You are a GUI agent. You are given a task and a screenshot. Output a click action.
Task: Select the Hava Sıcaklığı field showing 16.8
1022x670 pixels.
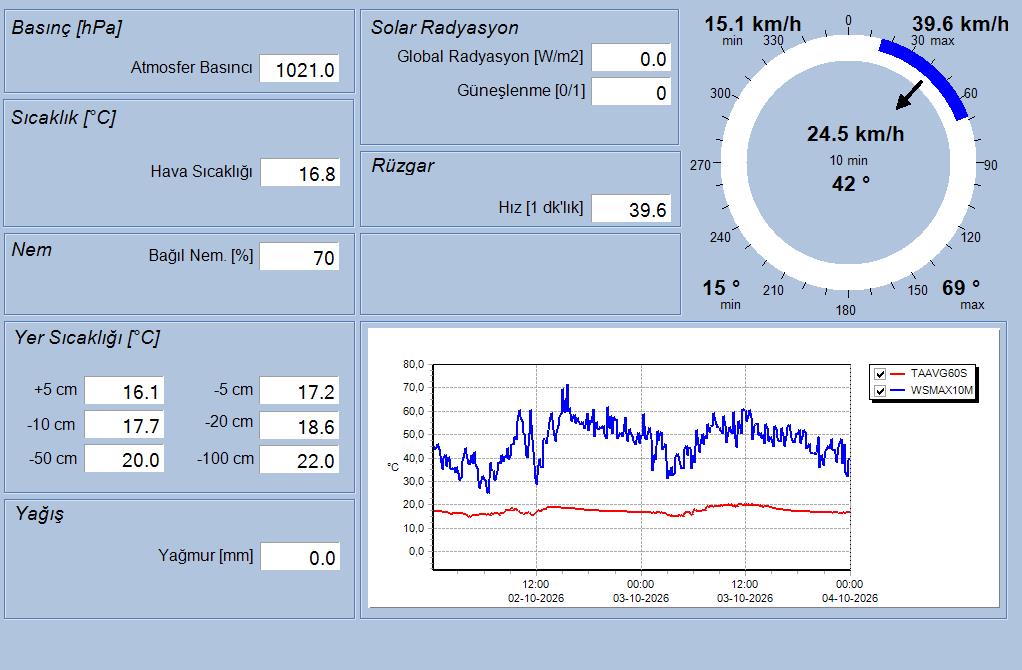(x=300, y=173)
